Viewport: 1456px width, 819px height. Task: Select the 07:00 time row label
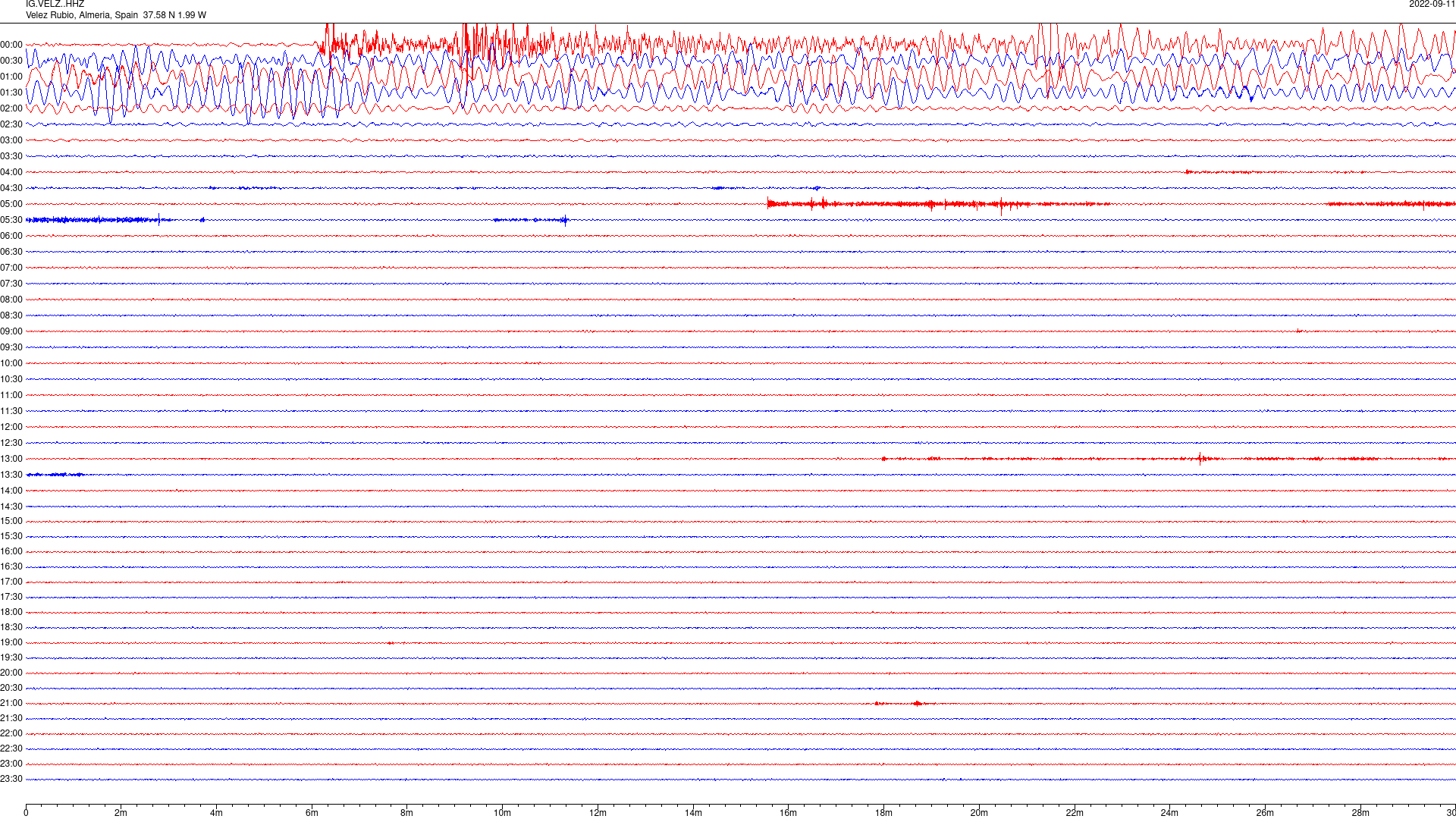[11, 268]
